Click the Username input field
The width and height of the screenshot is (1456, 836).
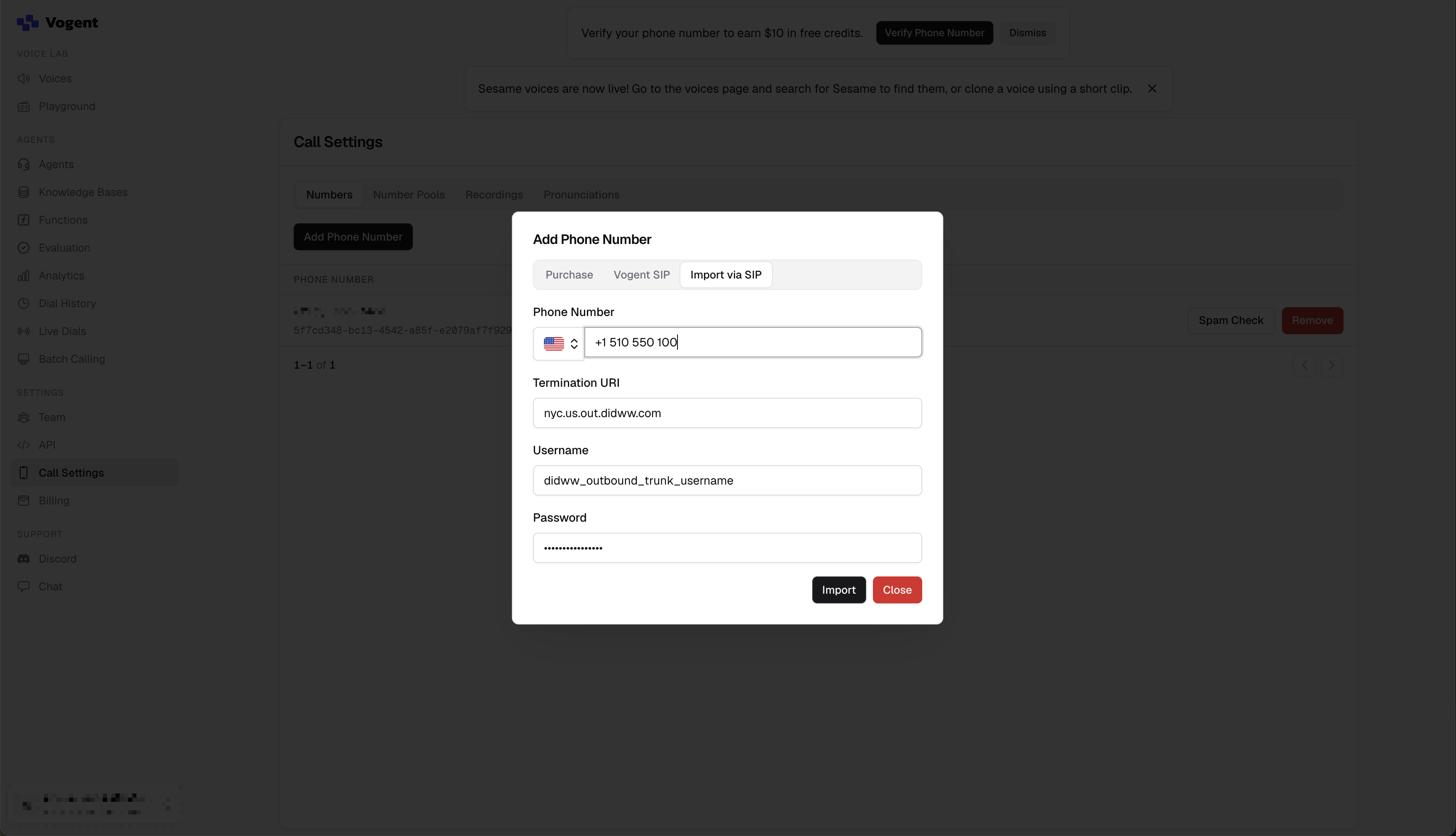pos(727,480)
